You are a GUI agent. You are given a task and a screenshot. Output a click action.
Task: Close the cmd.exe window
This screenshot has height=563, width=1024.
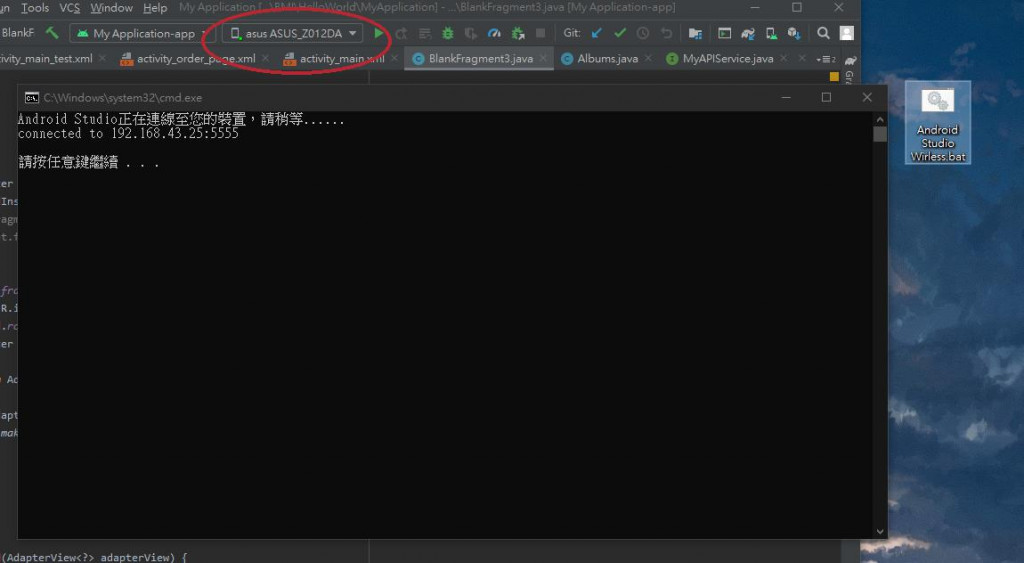coord(867,97)
